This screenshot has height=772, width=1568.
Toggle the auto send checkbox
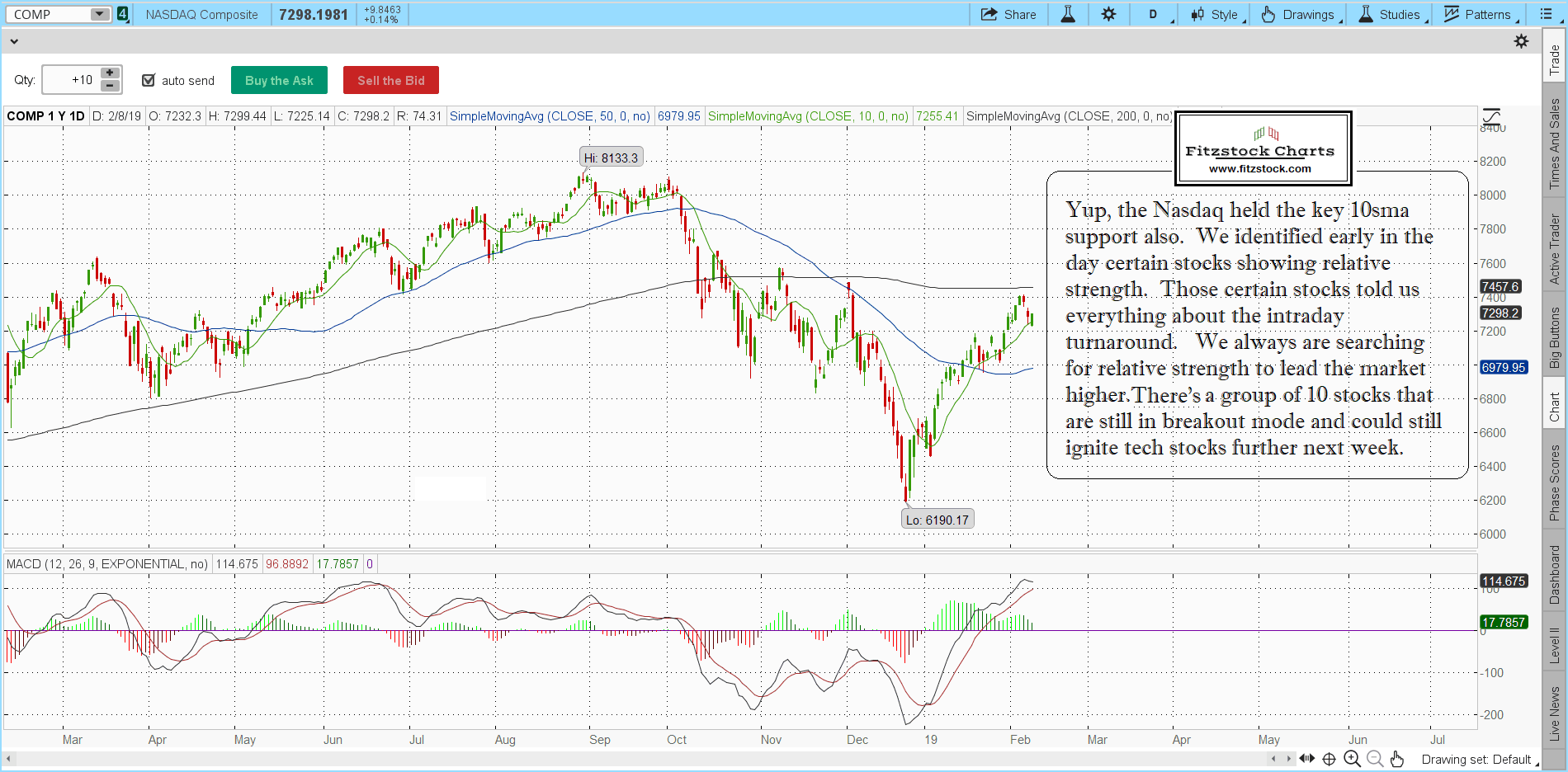tap(149, 81)
